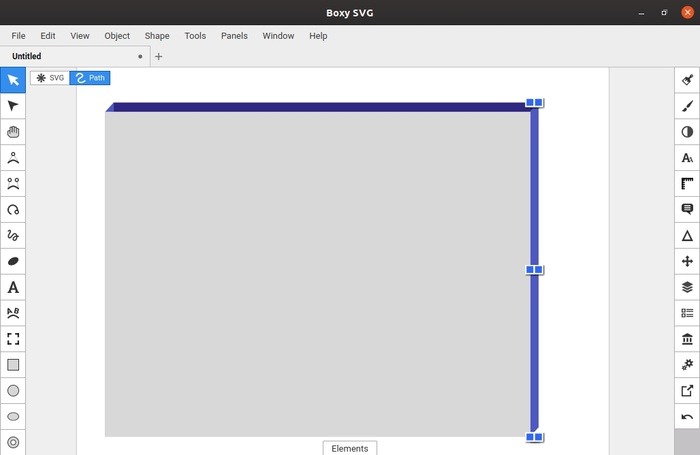This screenshot has height=455, width=700.
Task: Select the Text on path tool
Action: coord(13,313)
